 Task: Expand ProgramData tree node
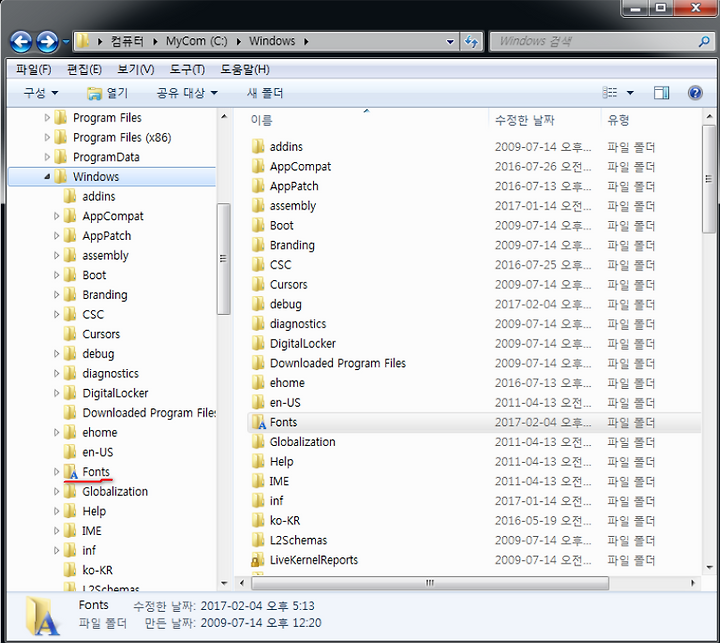(x=47, y=157)
